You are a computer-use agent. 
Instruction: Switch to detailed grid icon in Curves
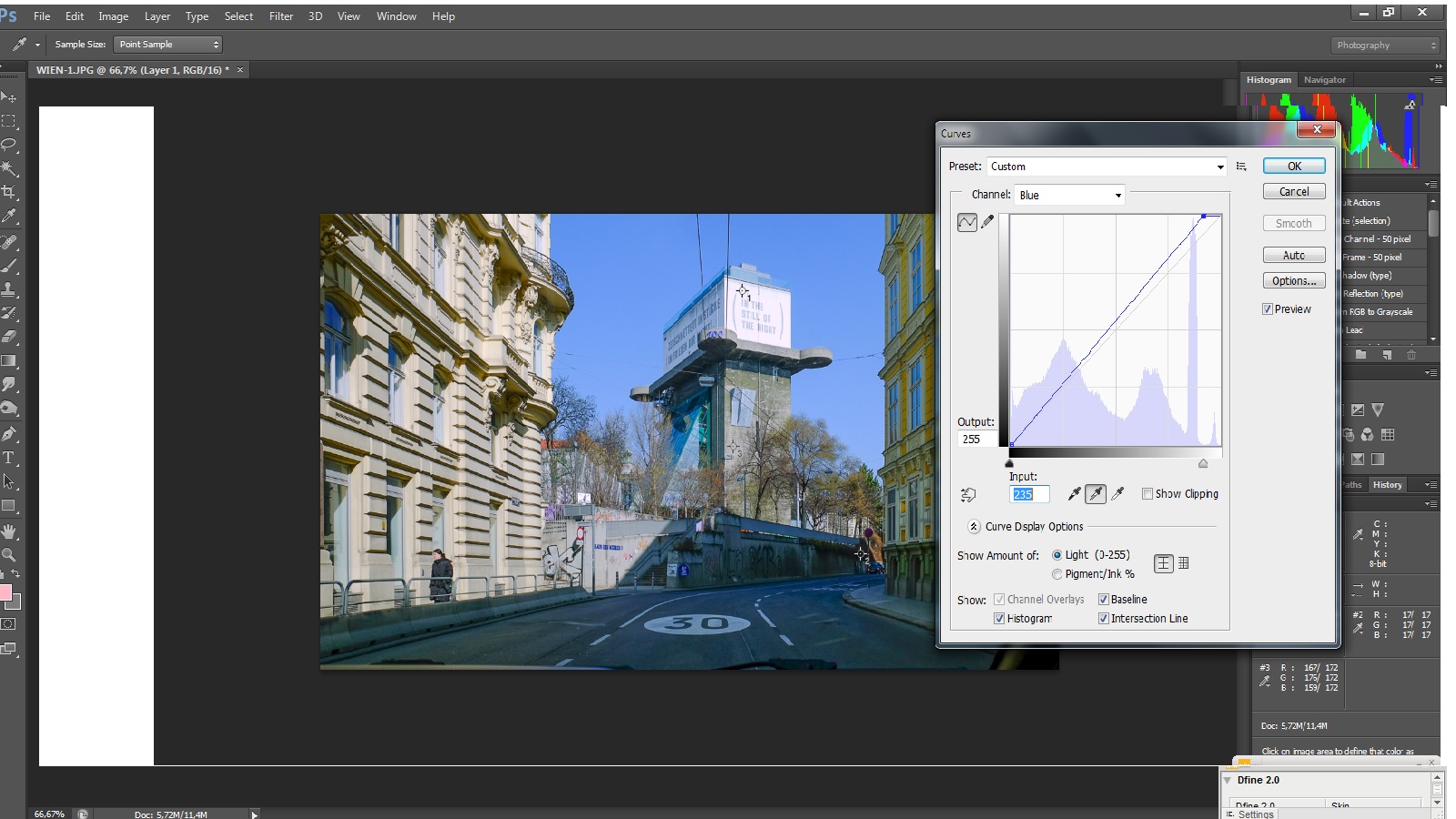click(1184, 563)
